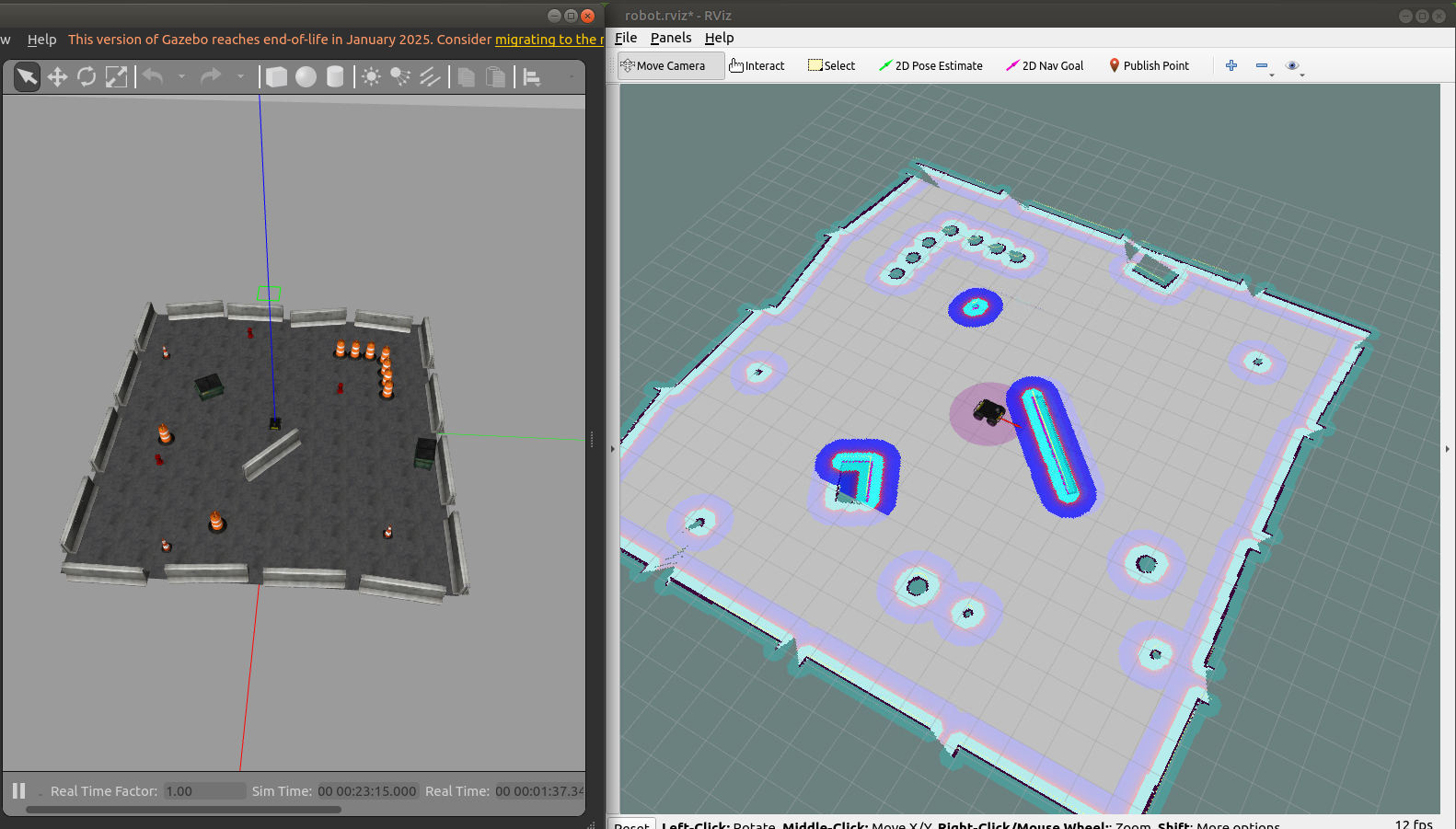This screenshot has height=829, width=1456.
Task: Select the Move Camera tool in RViz
Action: click(x=671, y=65)
